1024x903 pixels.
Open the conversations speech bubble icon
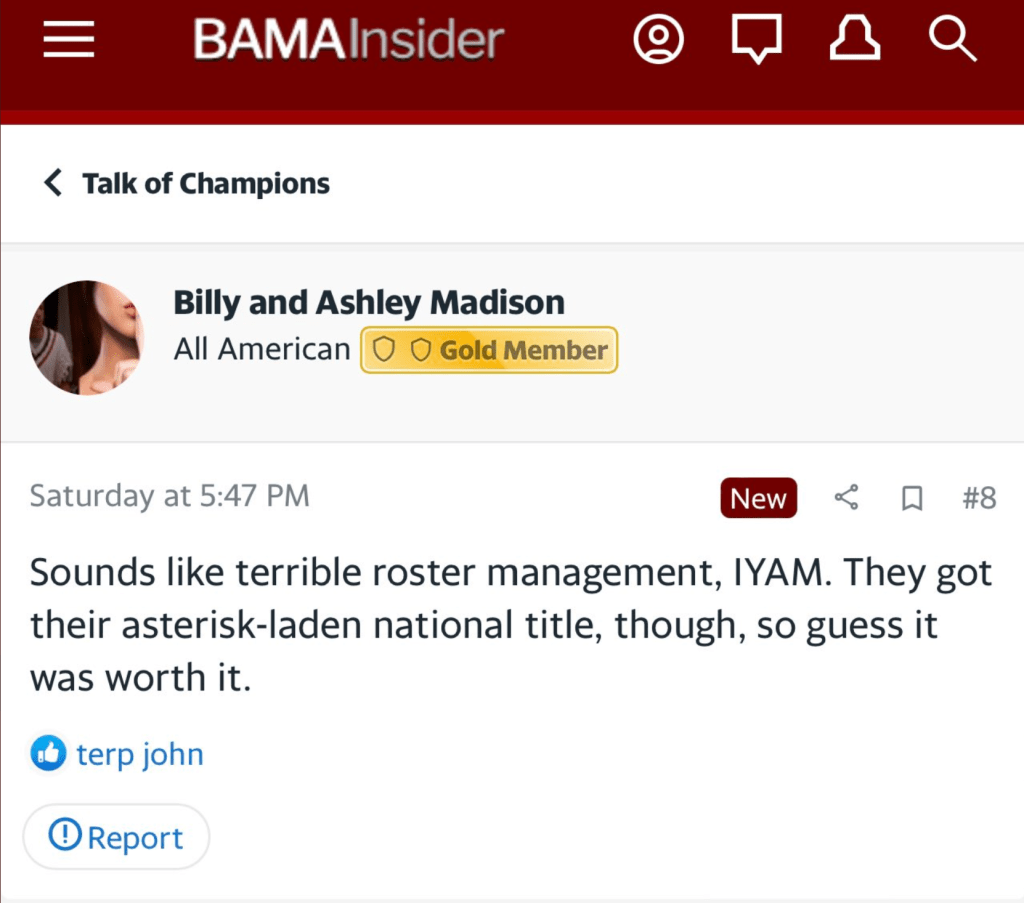(757, 40)
